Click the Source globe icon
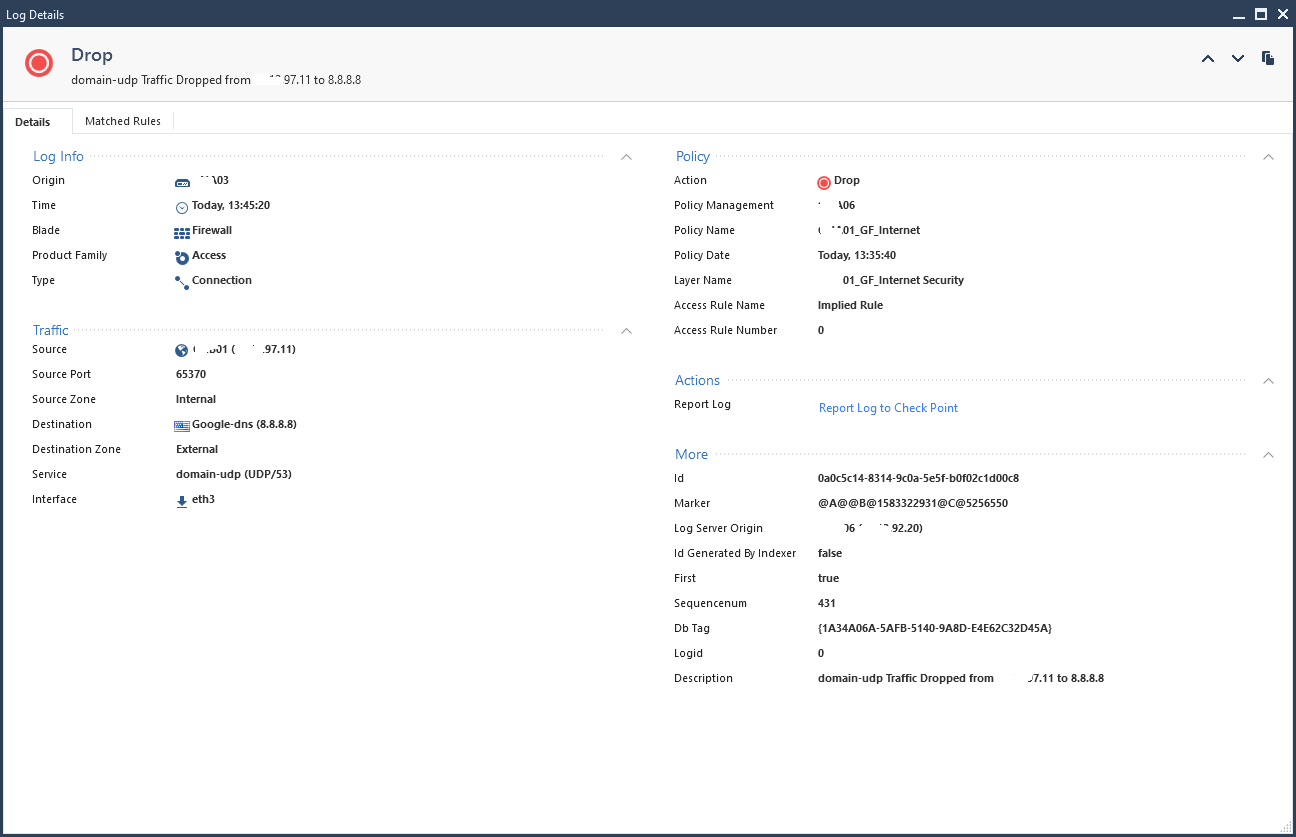The height and width of the screenshot is (837, 1296). pos(182,351)
